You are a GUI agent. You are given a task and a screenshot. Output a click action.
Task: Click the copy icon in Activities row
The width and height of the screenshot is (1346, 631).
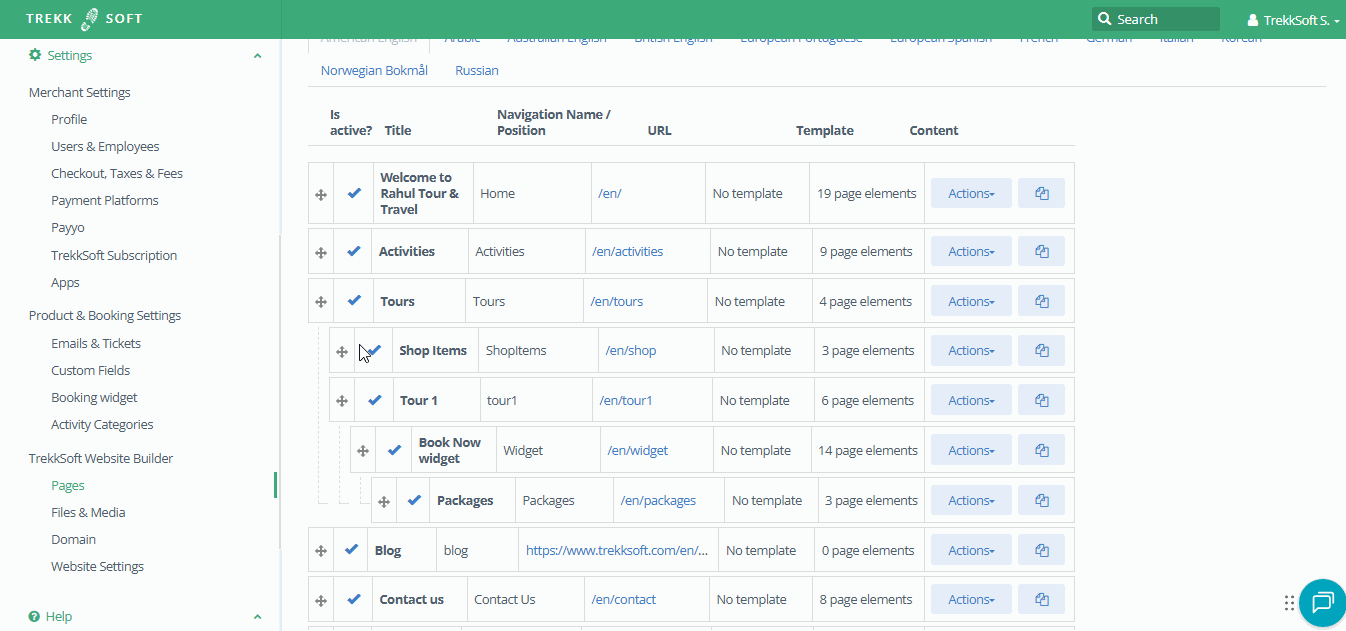1041,252
